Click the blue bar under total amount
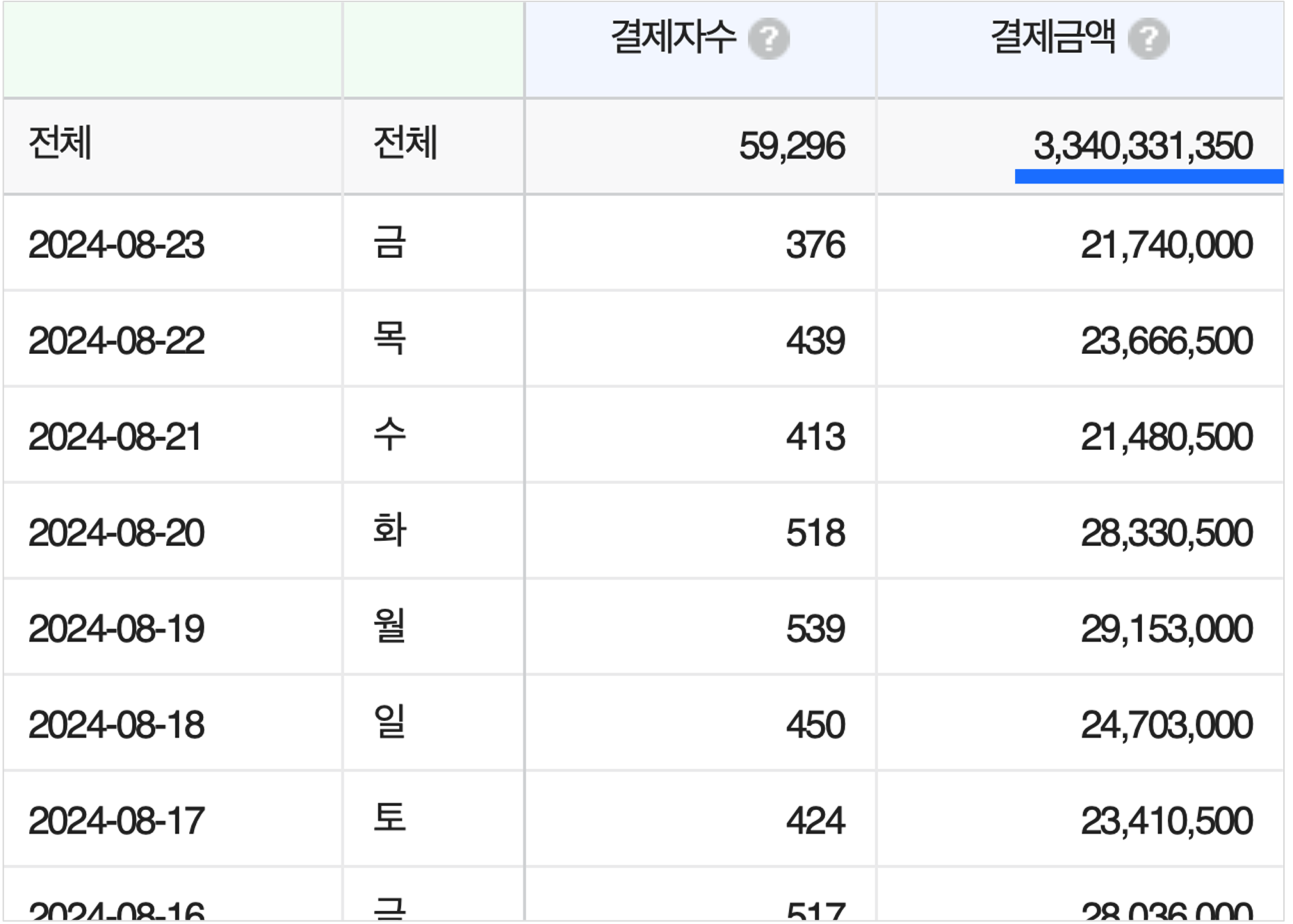The width and height of the screenshot is (1293, 924). click(1148, 177)
